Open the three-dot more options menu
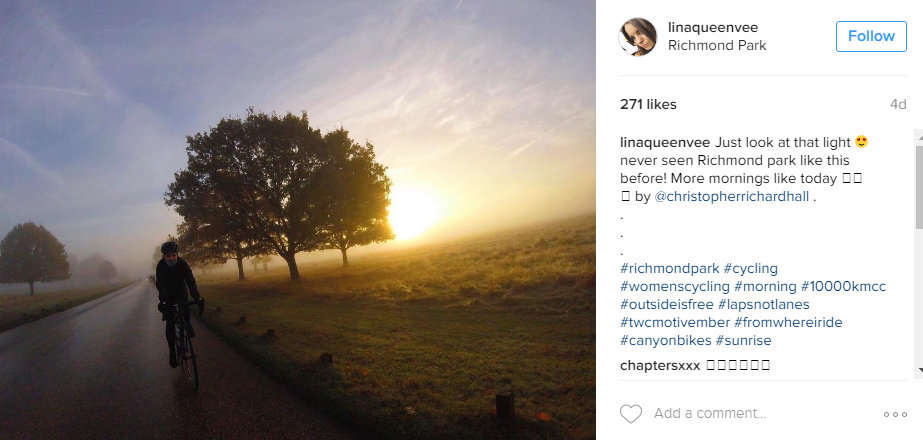Viewport: 923px width, 440px height. (x=895, y=414)
